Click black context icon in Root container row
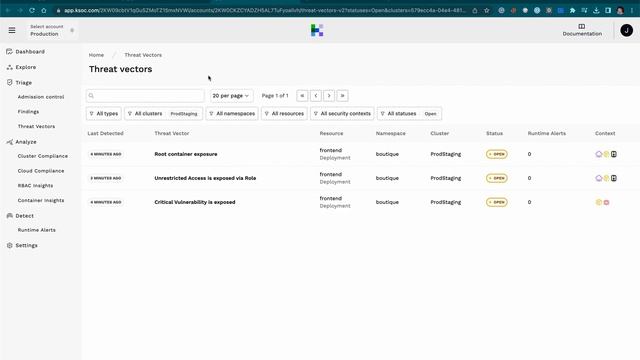This screenshot has width=640, height=360. pos(613,154)
